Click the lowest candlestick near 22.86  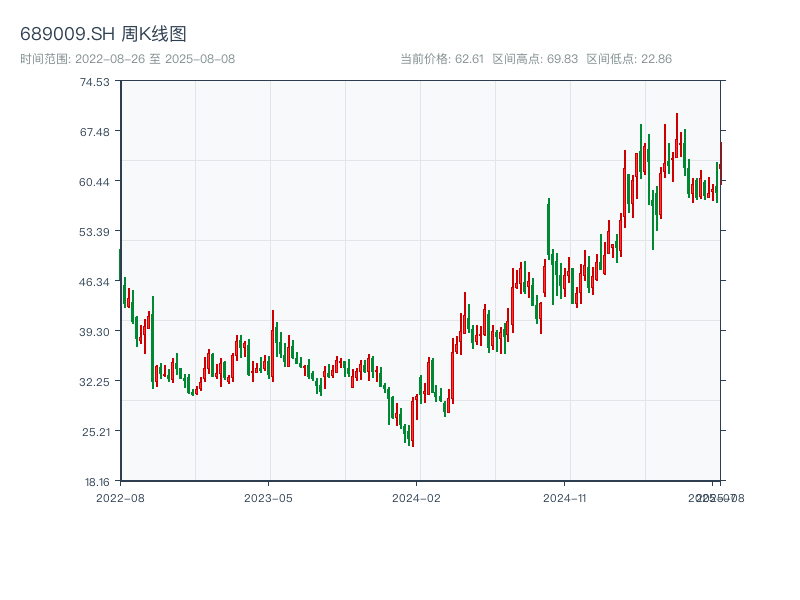[413, 421]
